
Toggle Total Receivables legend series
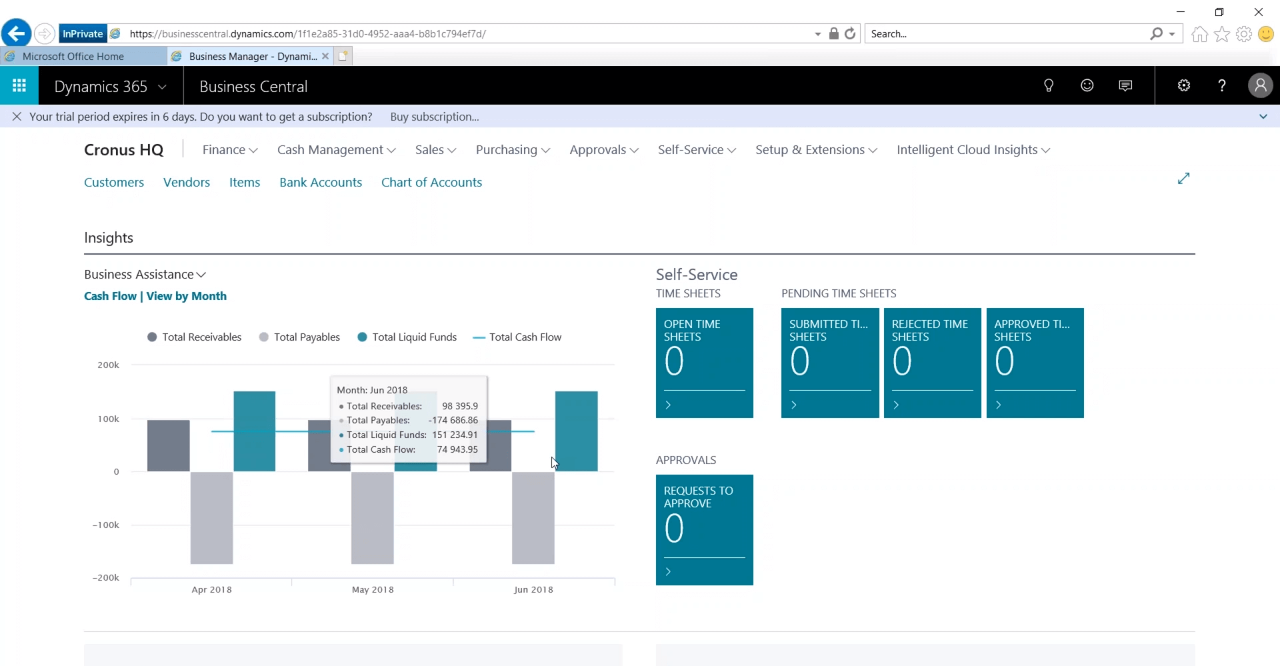click(x=195, y=337)
